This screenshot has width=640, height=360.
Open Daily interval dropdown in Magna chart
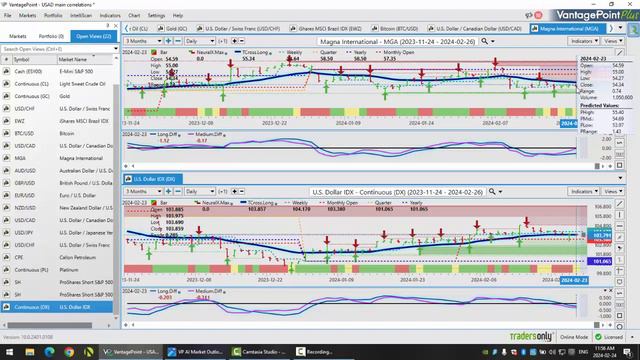pyautogui.click(x=200, y=41)
